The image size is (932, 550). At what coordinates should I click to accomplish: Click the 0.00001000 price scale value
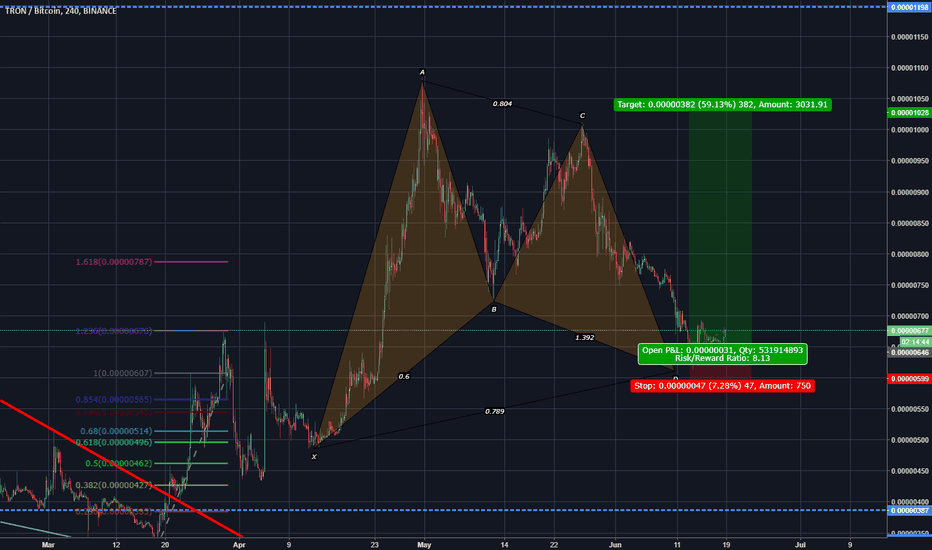pos(909,130)
